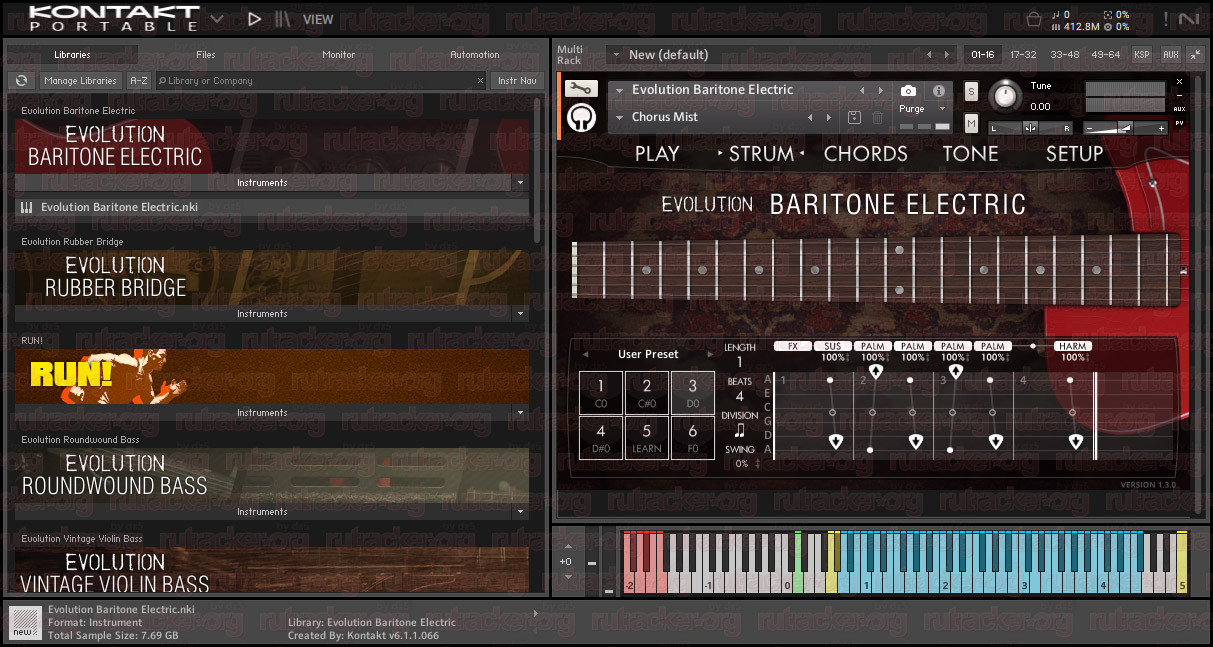Toggle the FX articulation label in strum editor

pos(792,346)
